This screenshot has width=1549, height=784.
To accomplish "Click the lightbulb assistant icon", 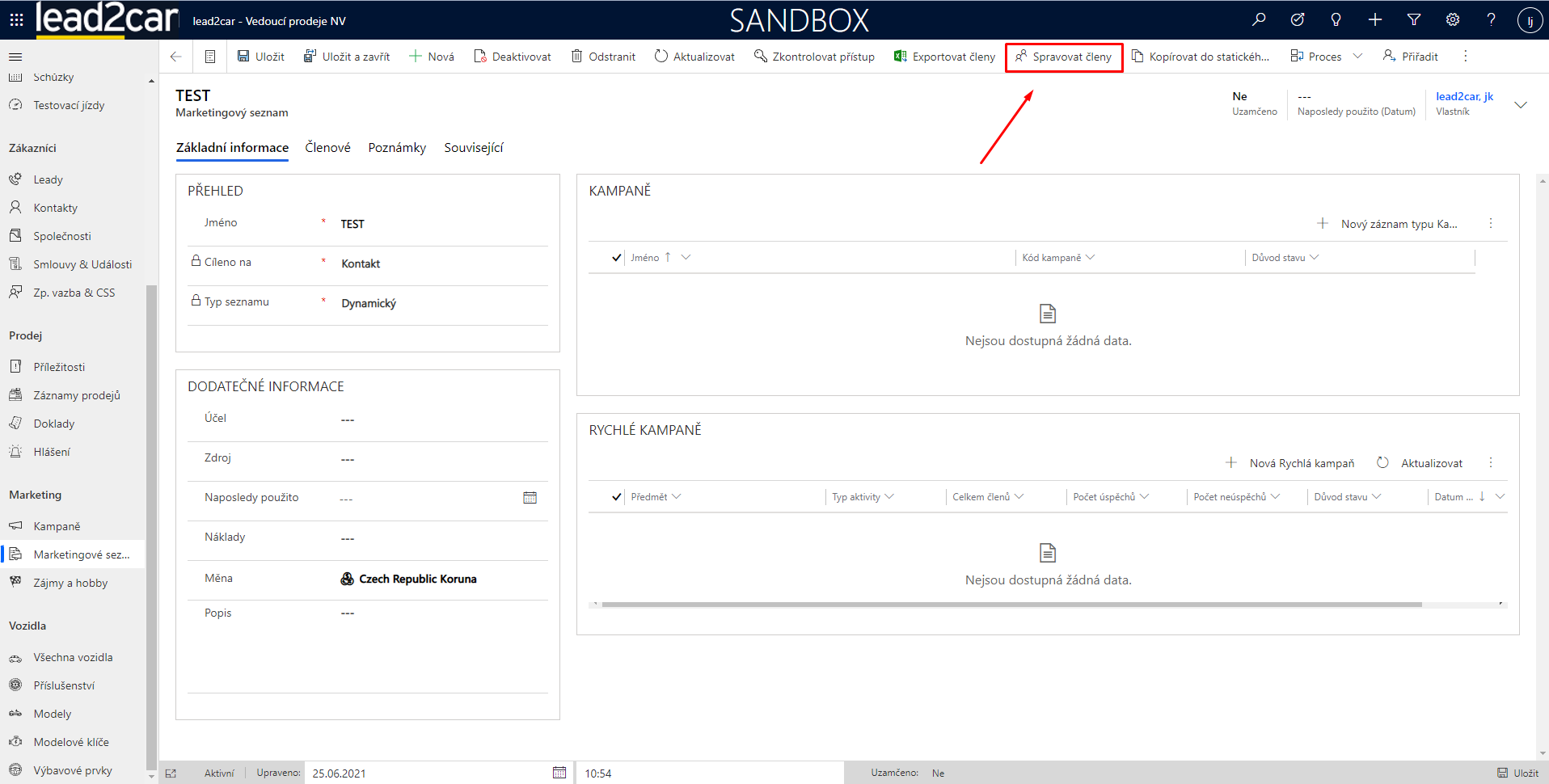I will point(1336,19).
